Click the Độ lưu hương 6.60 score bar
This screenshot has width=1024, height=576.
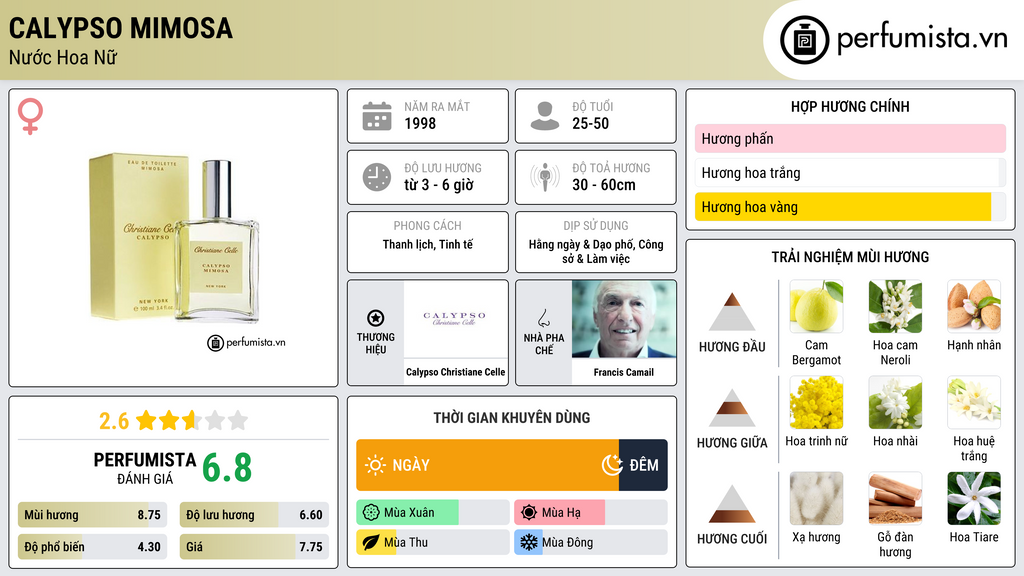[x=254, y=515]
